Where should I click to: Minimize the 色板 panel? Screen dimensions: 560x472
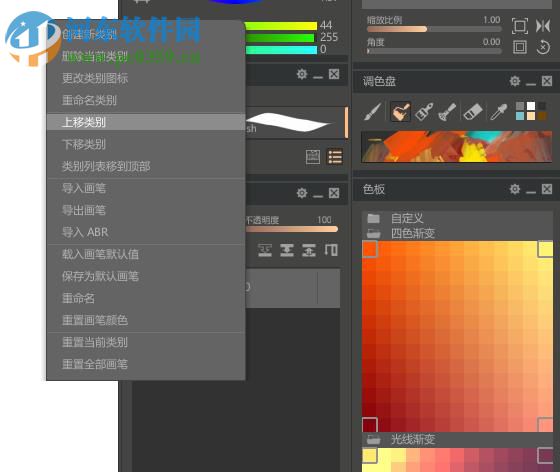[x=531, y=192]
